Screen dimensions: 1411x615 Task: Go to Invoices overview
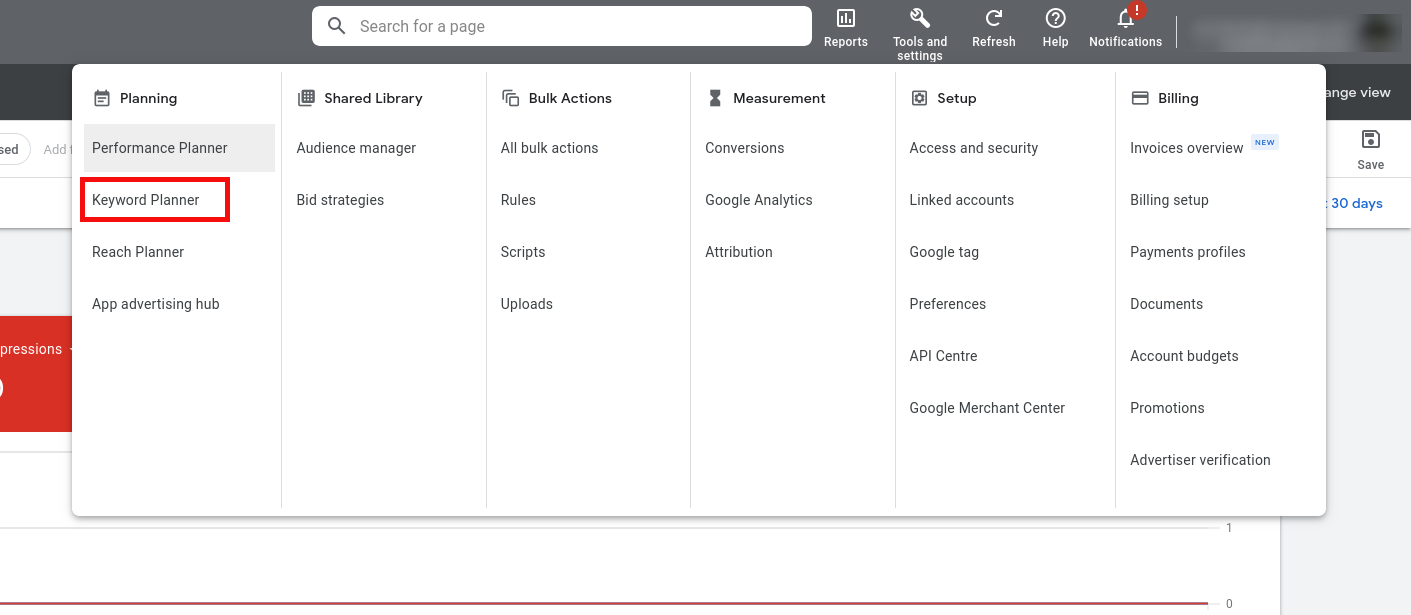point(1186,148)
